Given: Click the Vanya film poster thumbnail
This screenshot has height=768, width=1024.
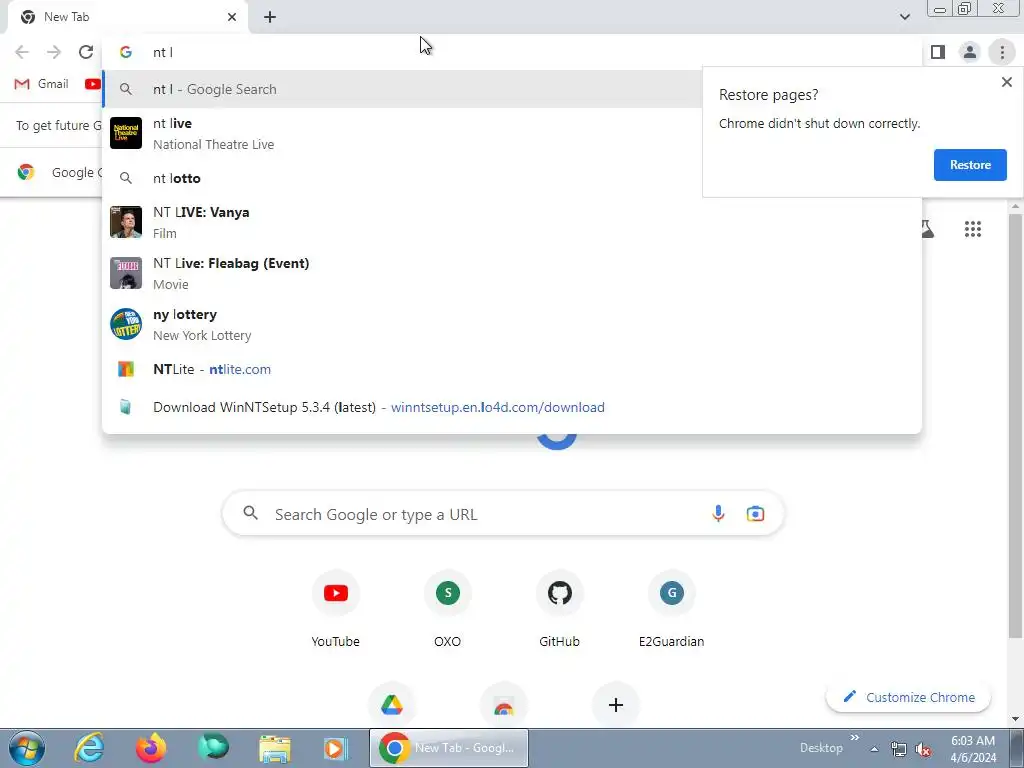Looking at the screenshot, I should click(126, 222).
